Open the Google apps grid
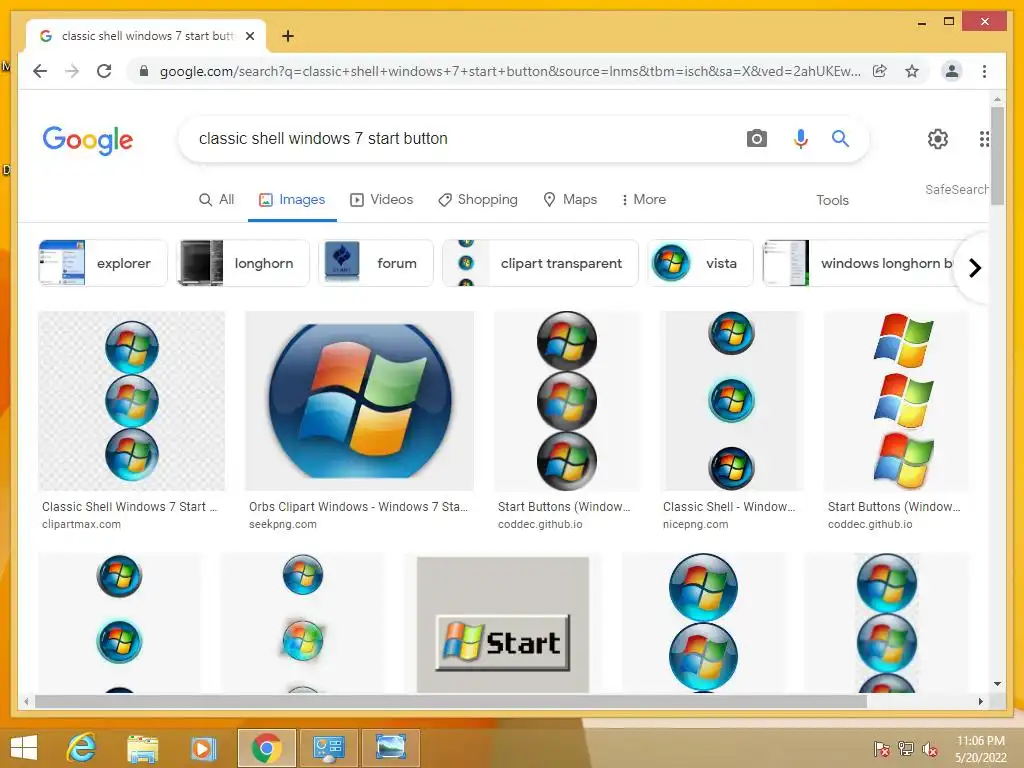This screenshot has width=1024, height=768. (x=984, y=138)
